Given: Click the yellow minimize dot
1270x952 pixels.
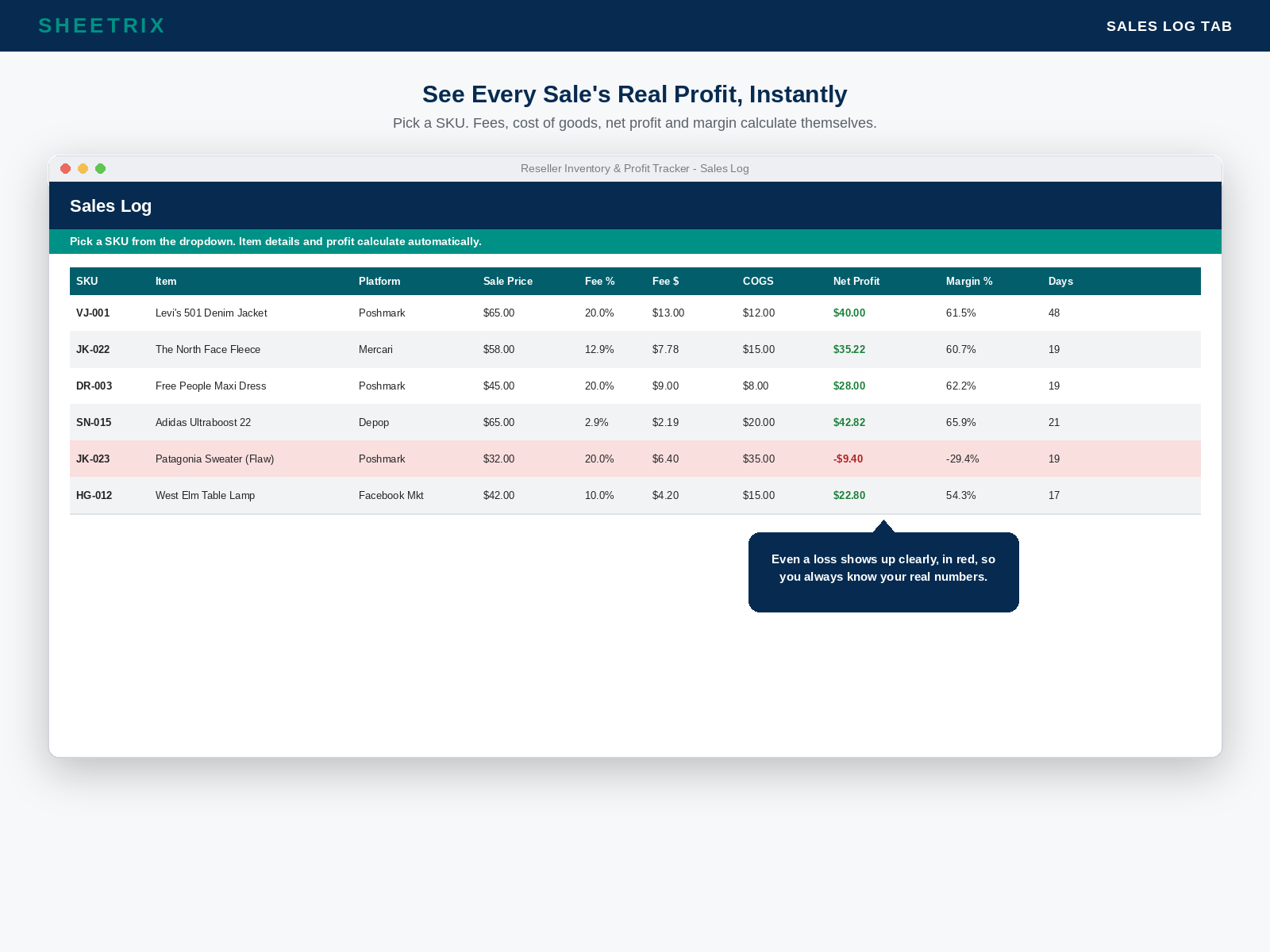Looking at the screenshot, I should pos(83,168).
